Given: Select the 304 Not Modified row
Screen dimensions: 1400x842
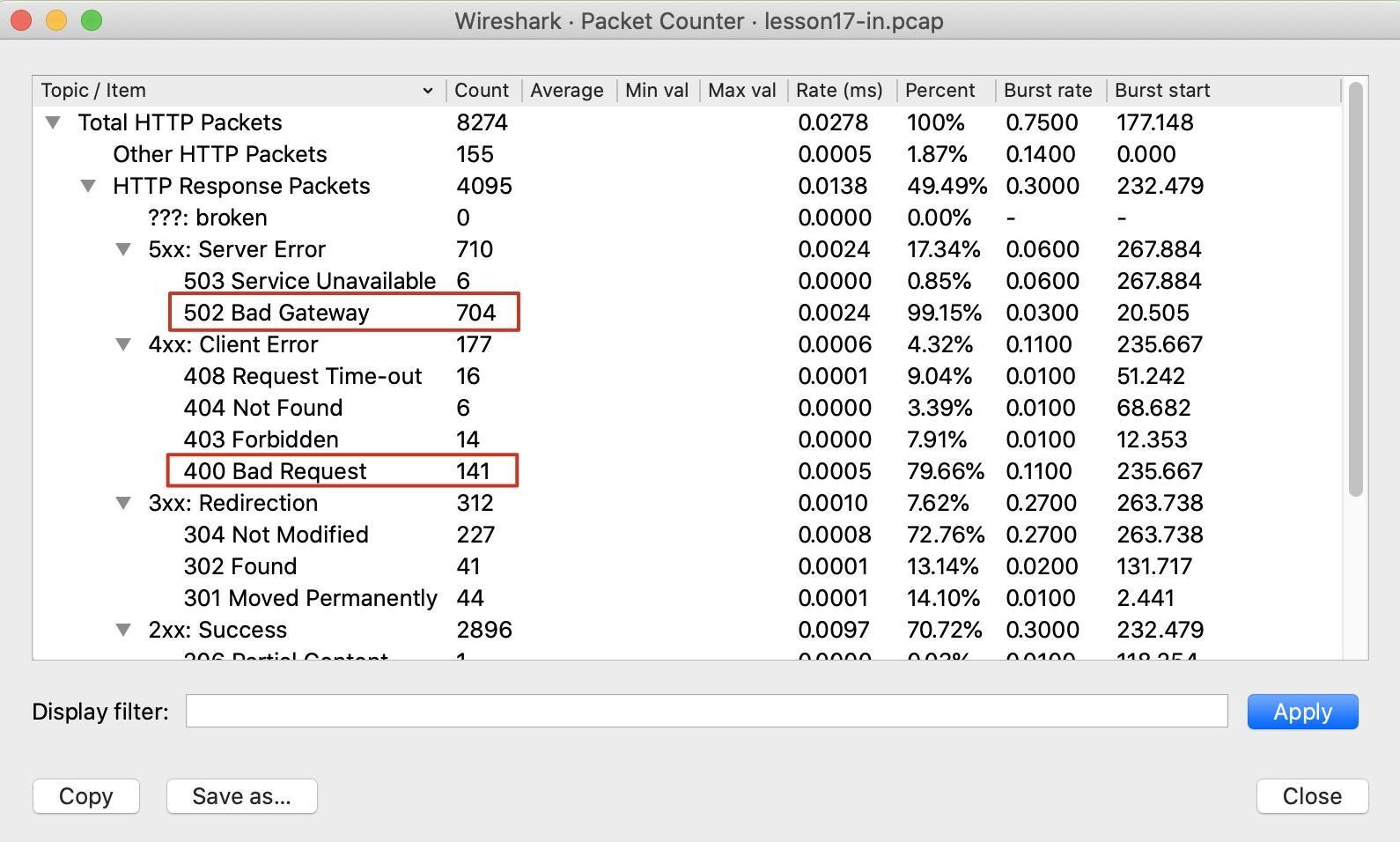Looking at the screenshot, I should point(276,535).
